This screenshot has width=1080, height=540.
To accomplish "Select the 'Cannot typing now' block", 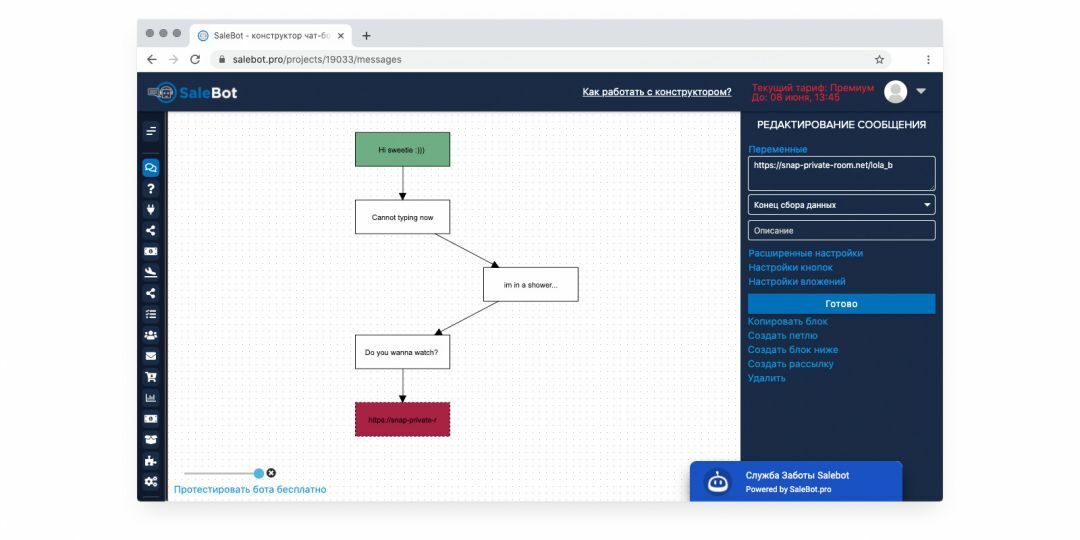I will point(402,217).
